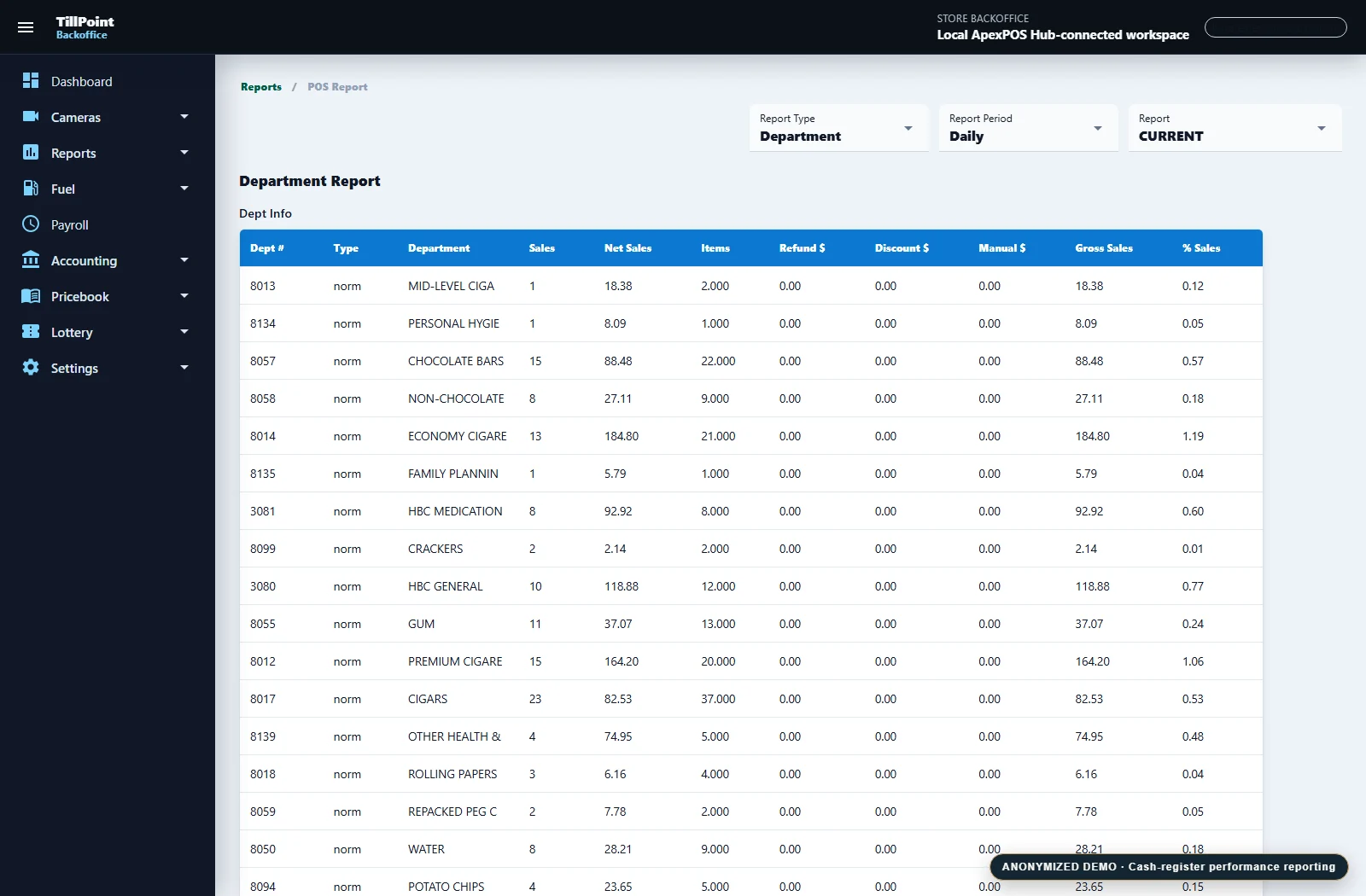The image size is (1366, 896).
Task: Open the Report Type dropdown
Action: pos(839,128)
